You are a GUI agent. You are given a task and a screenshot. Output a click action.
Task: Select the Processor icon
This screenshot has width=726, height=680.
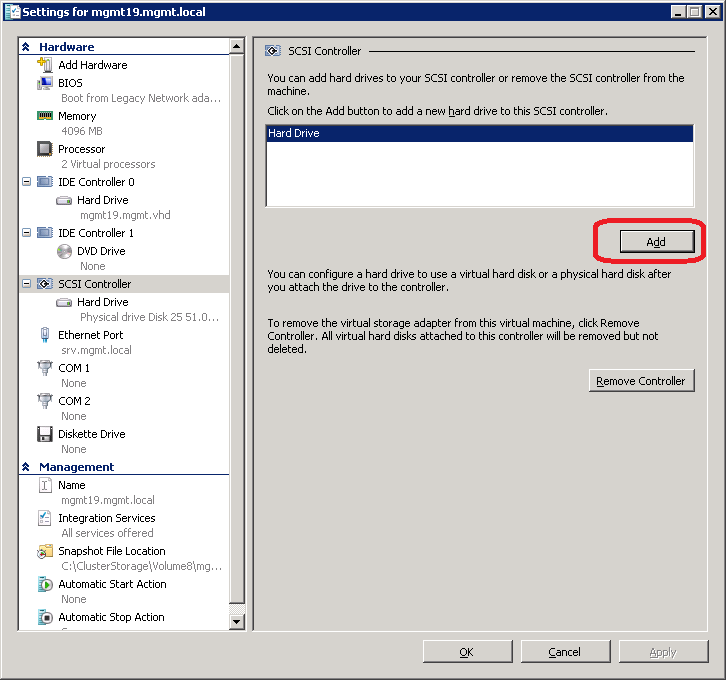45,149
